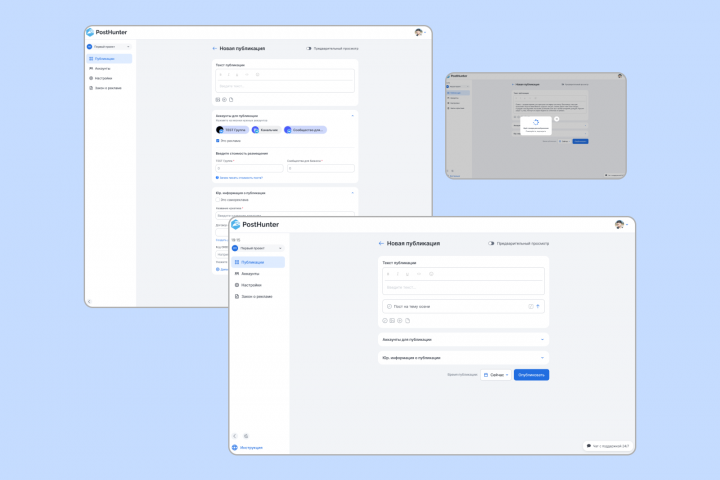Click the blue help link below the cost fields
The width and height of the screenshot is (720, 480).
[x=239, y=178]
